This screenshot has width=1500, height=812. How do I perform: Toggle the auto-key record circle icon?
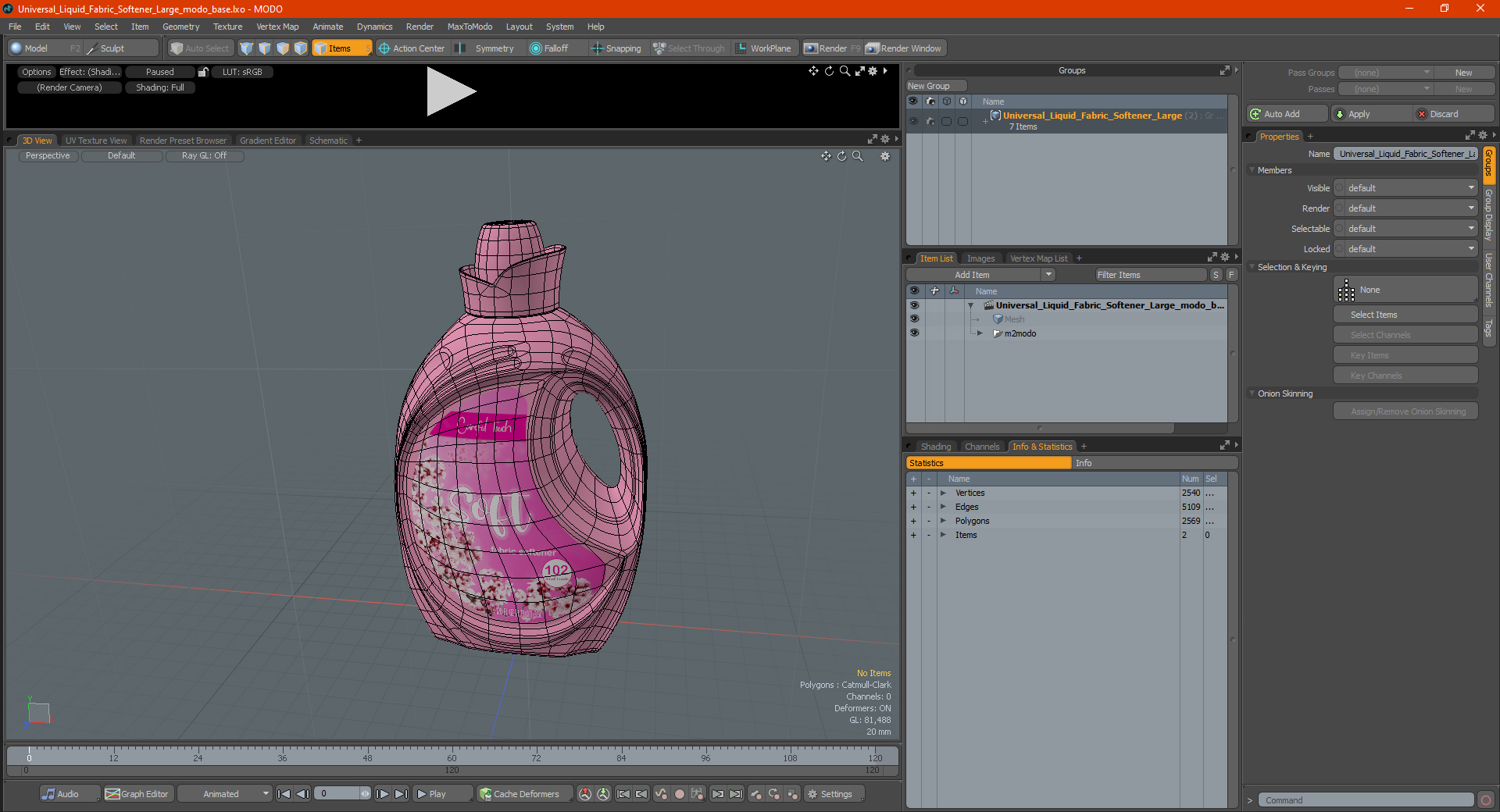(680, 794)
